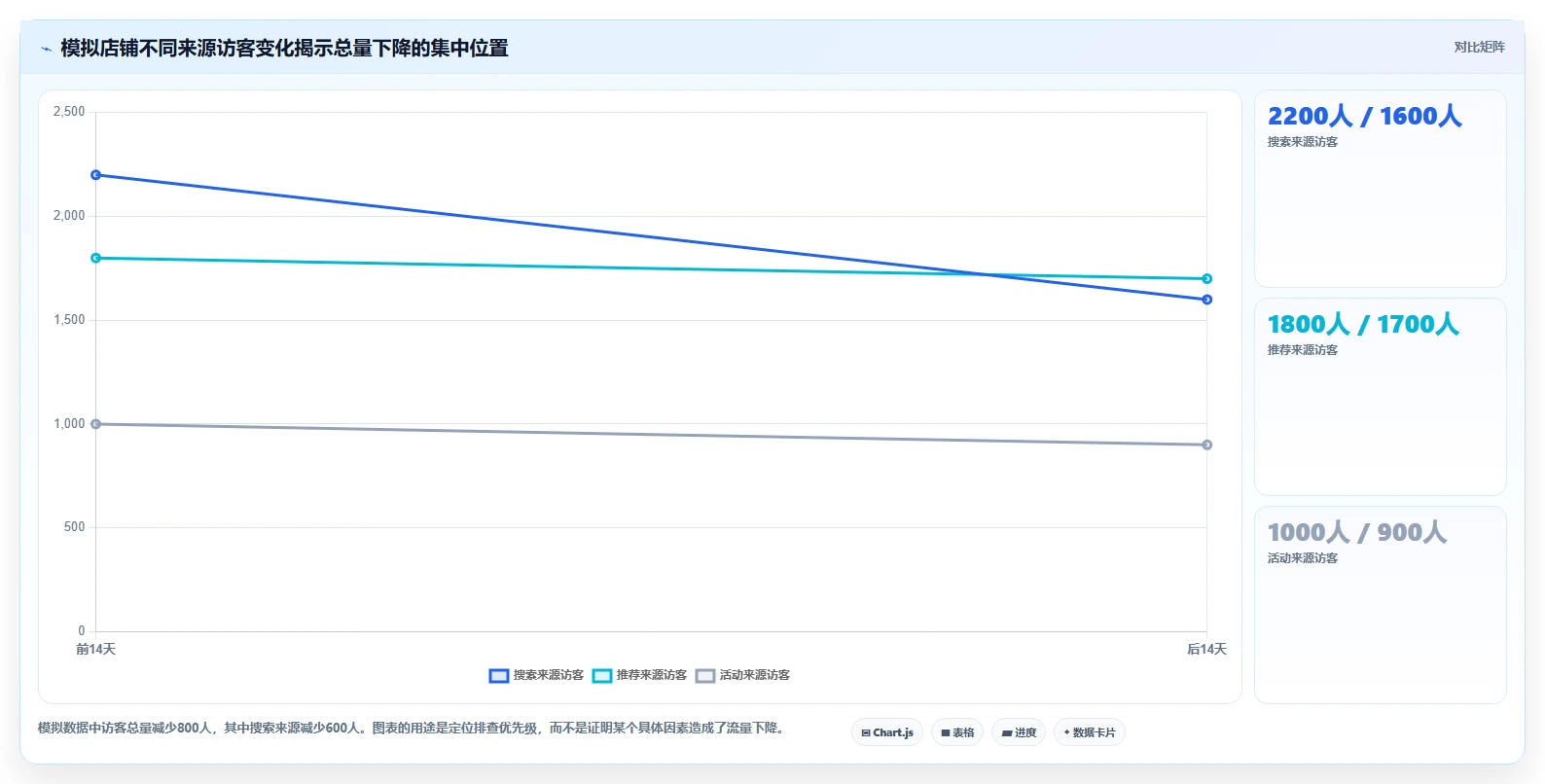Click the trend icon beside the chart title
The width and height of the screenshot is (1545, 784).
(46, 49)
